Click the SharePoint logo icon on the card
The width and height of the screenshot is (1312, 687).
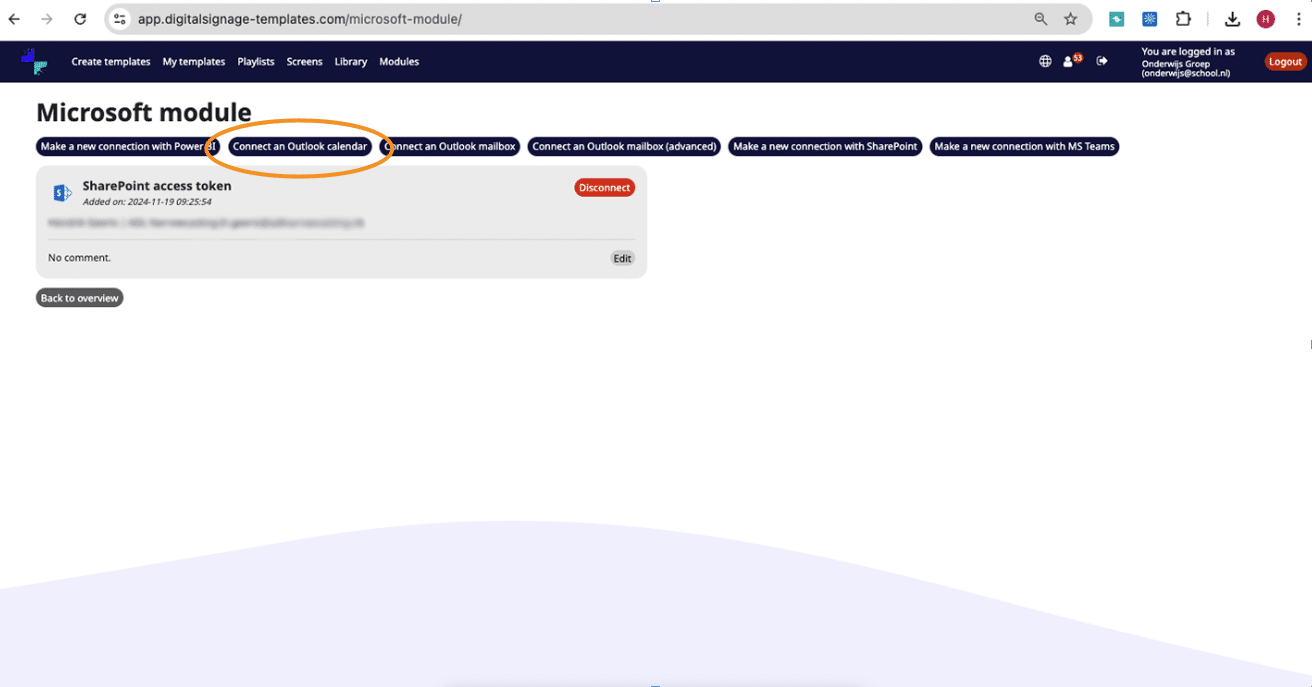click(63, 193)
